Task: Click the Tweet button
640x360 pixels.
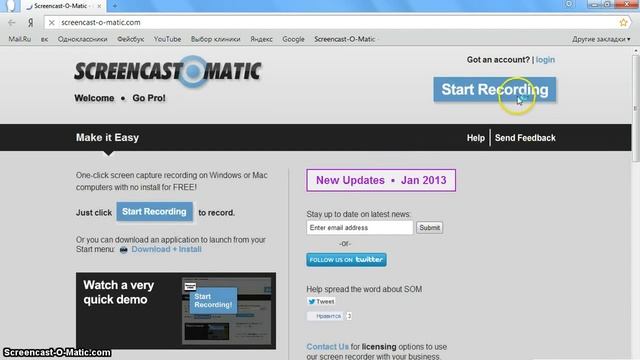Action: click(321, 302)
